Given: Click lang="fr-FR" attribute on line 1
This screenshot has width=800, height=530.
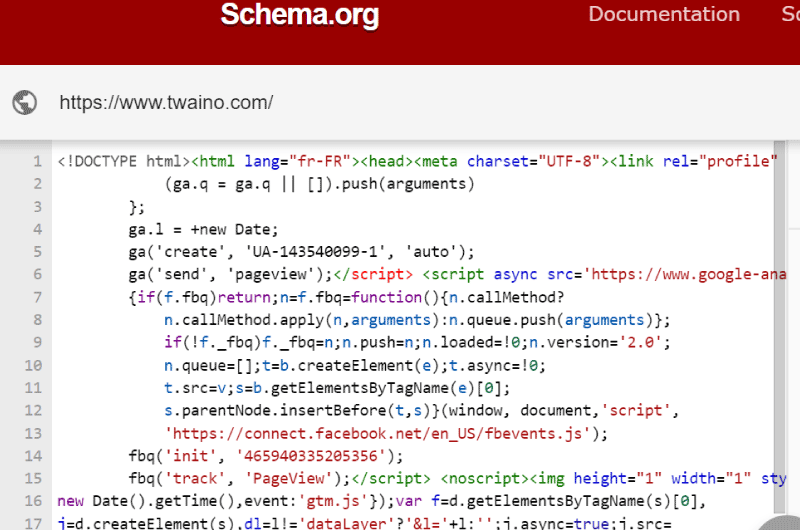Looking at the screenshot, I should pyautogui.click(x=297, y=161).
